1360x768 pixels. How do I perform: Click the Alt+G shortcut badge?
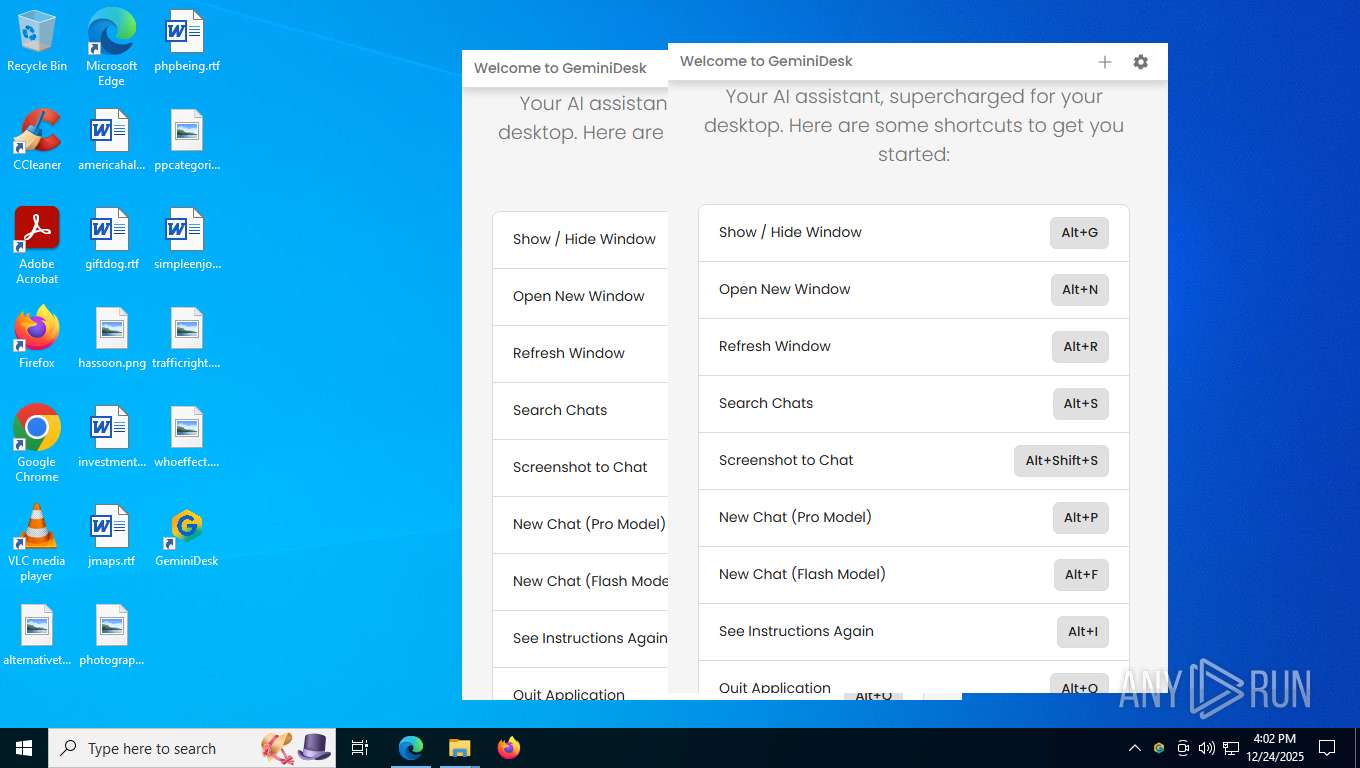coord(1079,233)
